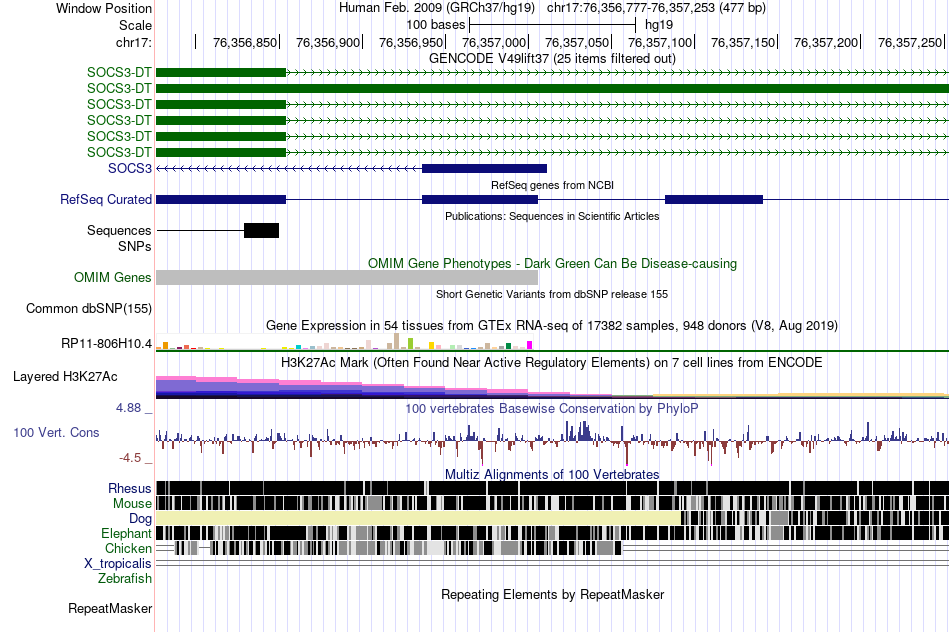Click the PhyloP maximum value '4.88'
The height and width of the screenshot is (632, 950).
click(x=128, y=408)
